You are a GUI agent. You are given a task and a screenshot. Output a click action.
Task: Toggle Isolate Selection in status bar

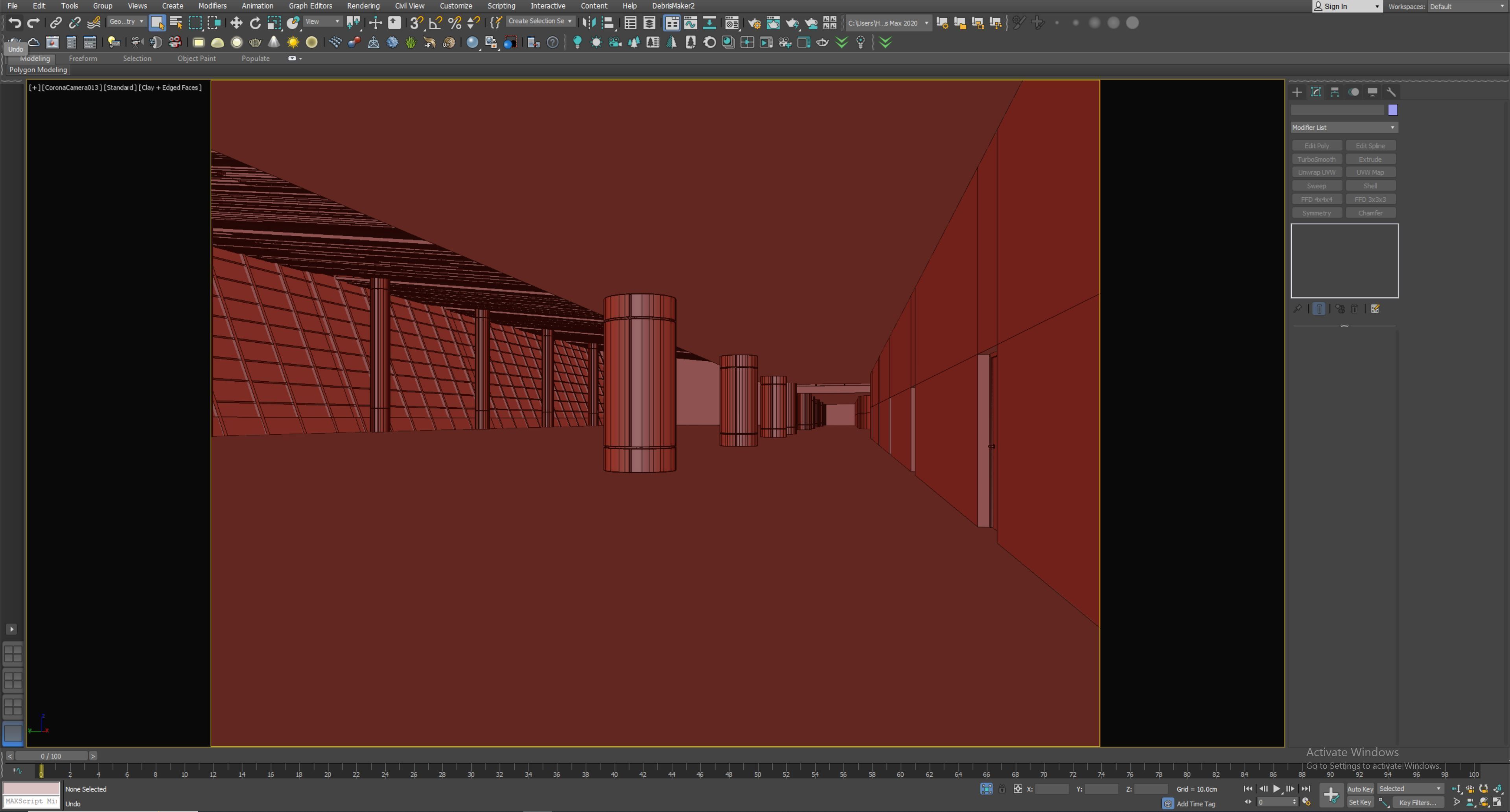tap(987, 789)
